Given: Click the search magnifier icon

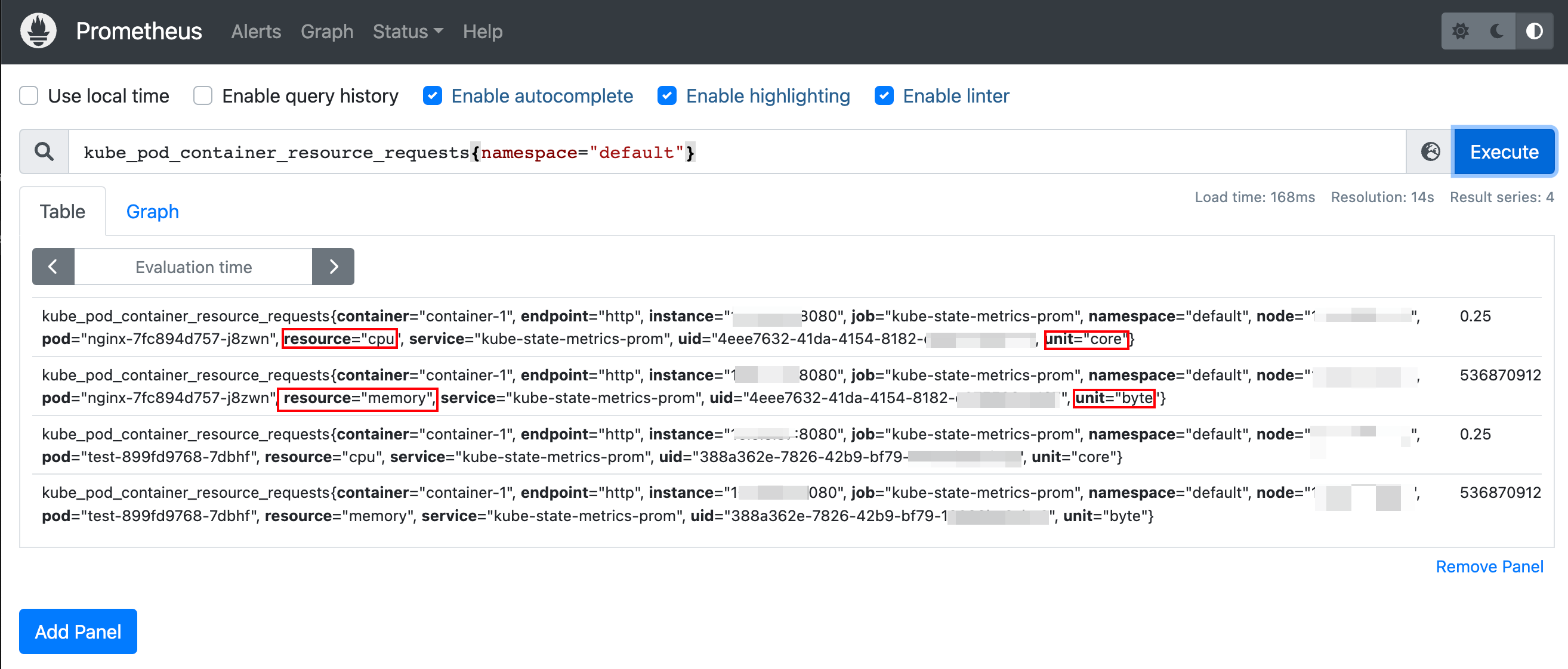Looking at the screenshot, I should click(x=44, y=151).
